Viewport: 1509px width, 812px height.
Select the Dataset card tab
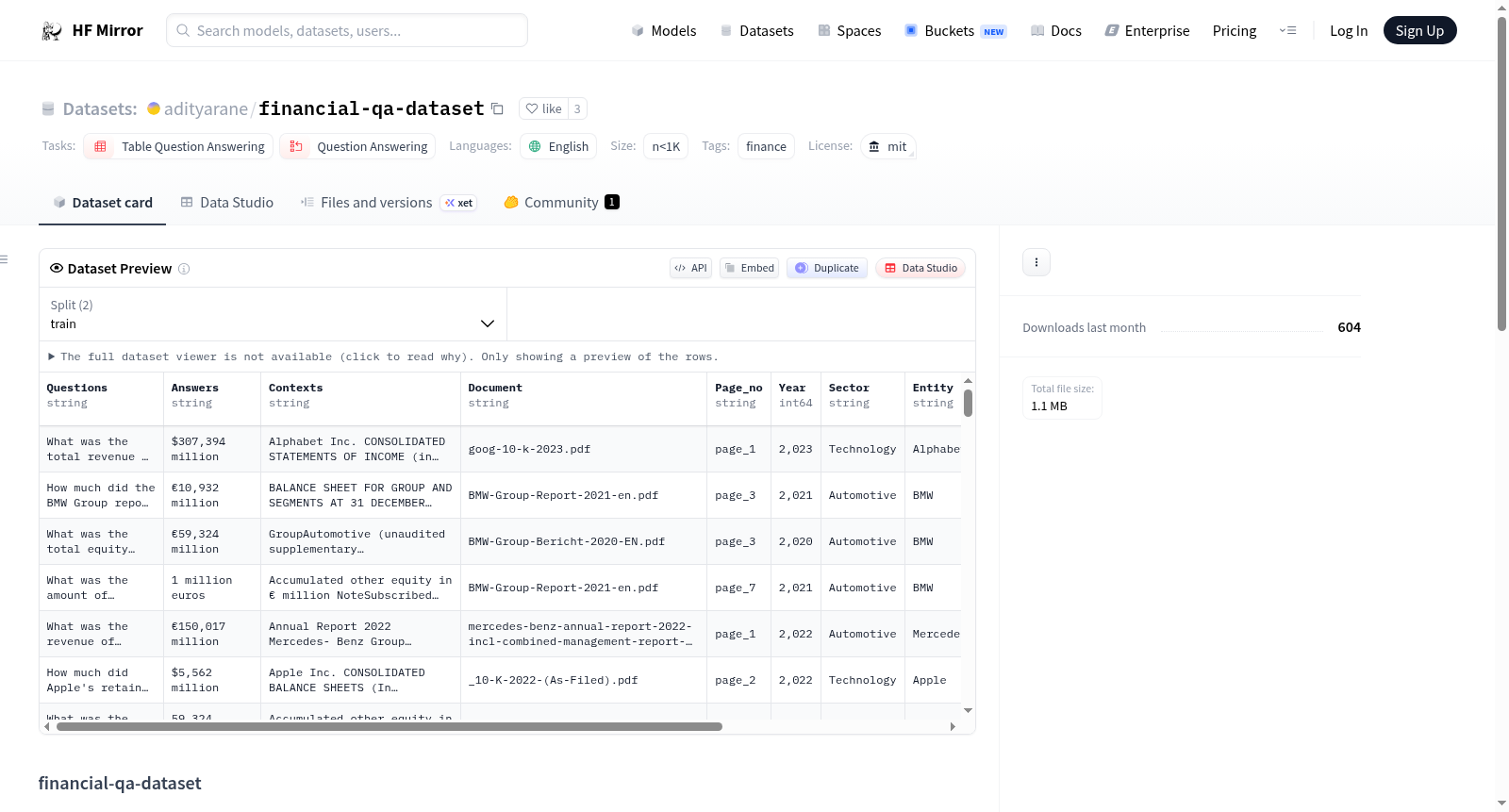(x=103, y=203)
